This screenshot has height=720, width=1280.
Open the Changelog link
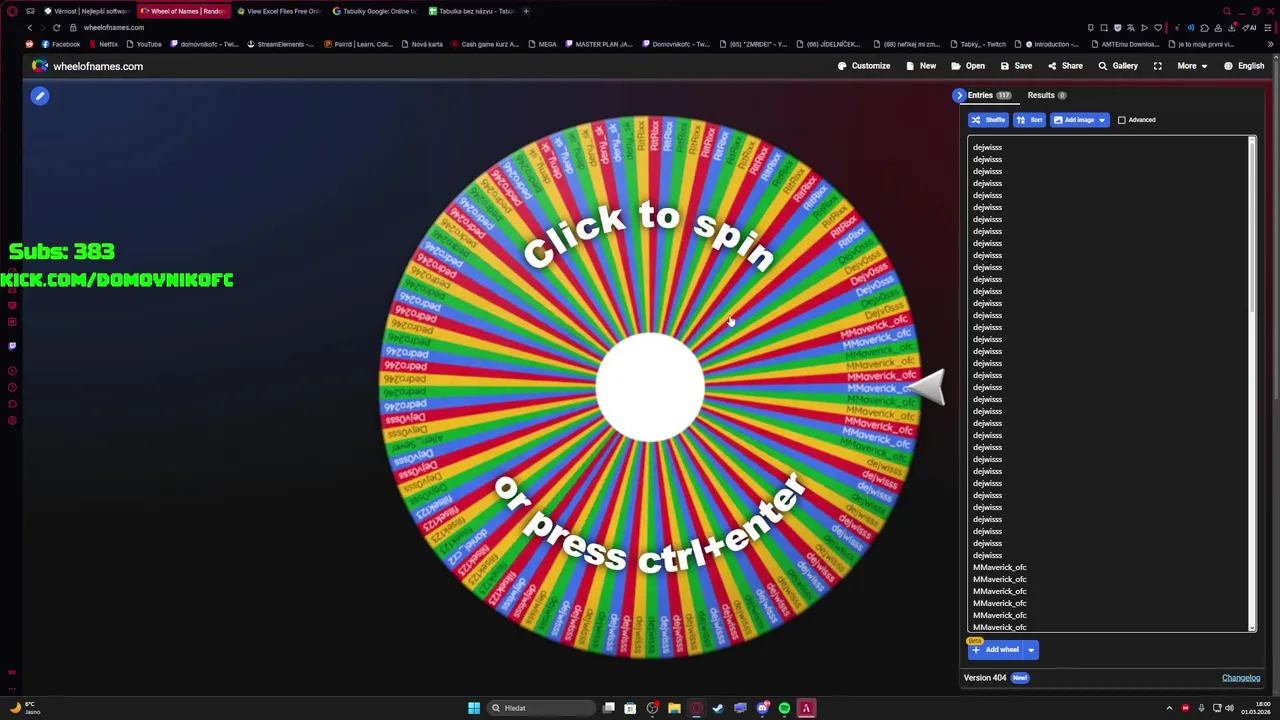click(1241, 678)
